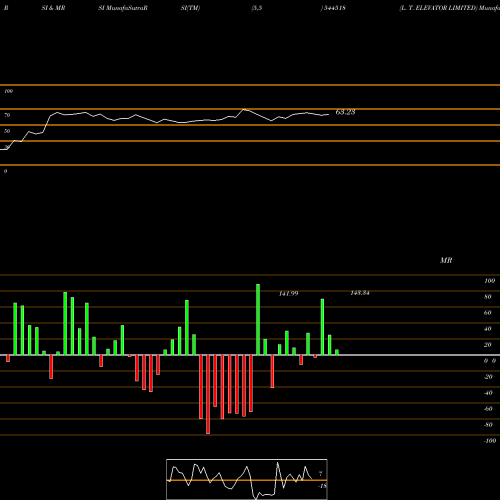Image resolution: width=500 pixels, height=500 pixels.
Task: Click the MR axis label -100
Action: point(490,441)
